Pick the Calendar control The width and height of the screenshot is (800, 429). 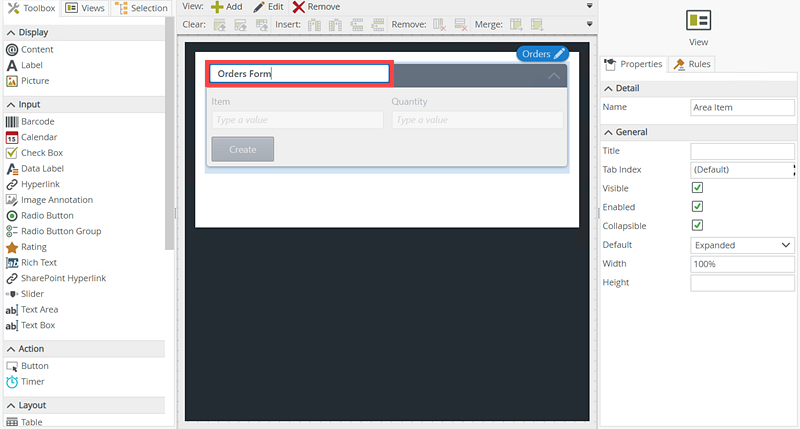coord(32,137)
